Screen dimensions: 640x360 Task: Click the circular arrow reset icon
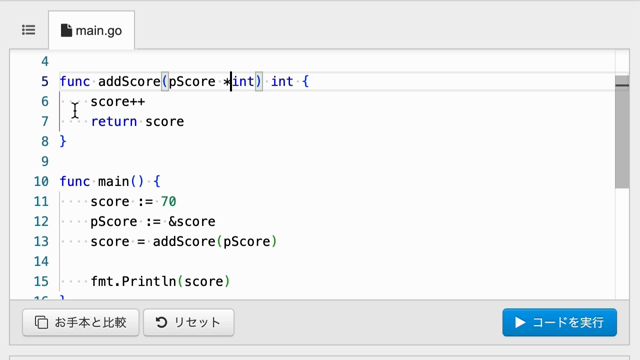pos(161,322)
